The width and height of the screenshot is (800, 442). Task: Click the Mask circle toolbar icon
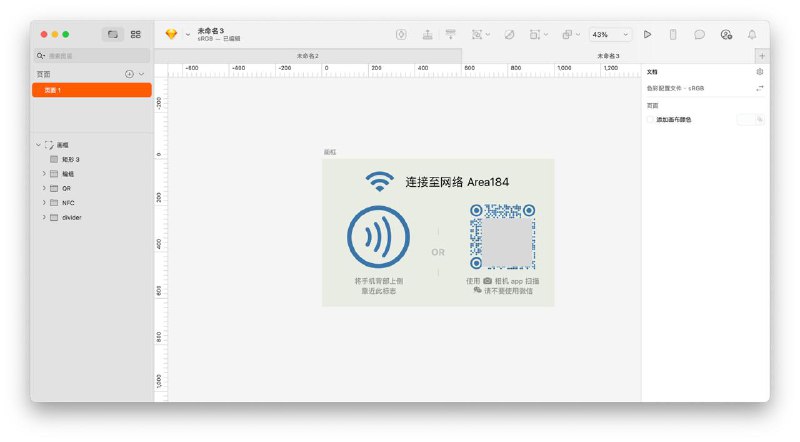click(x=509, y=34)
